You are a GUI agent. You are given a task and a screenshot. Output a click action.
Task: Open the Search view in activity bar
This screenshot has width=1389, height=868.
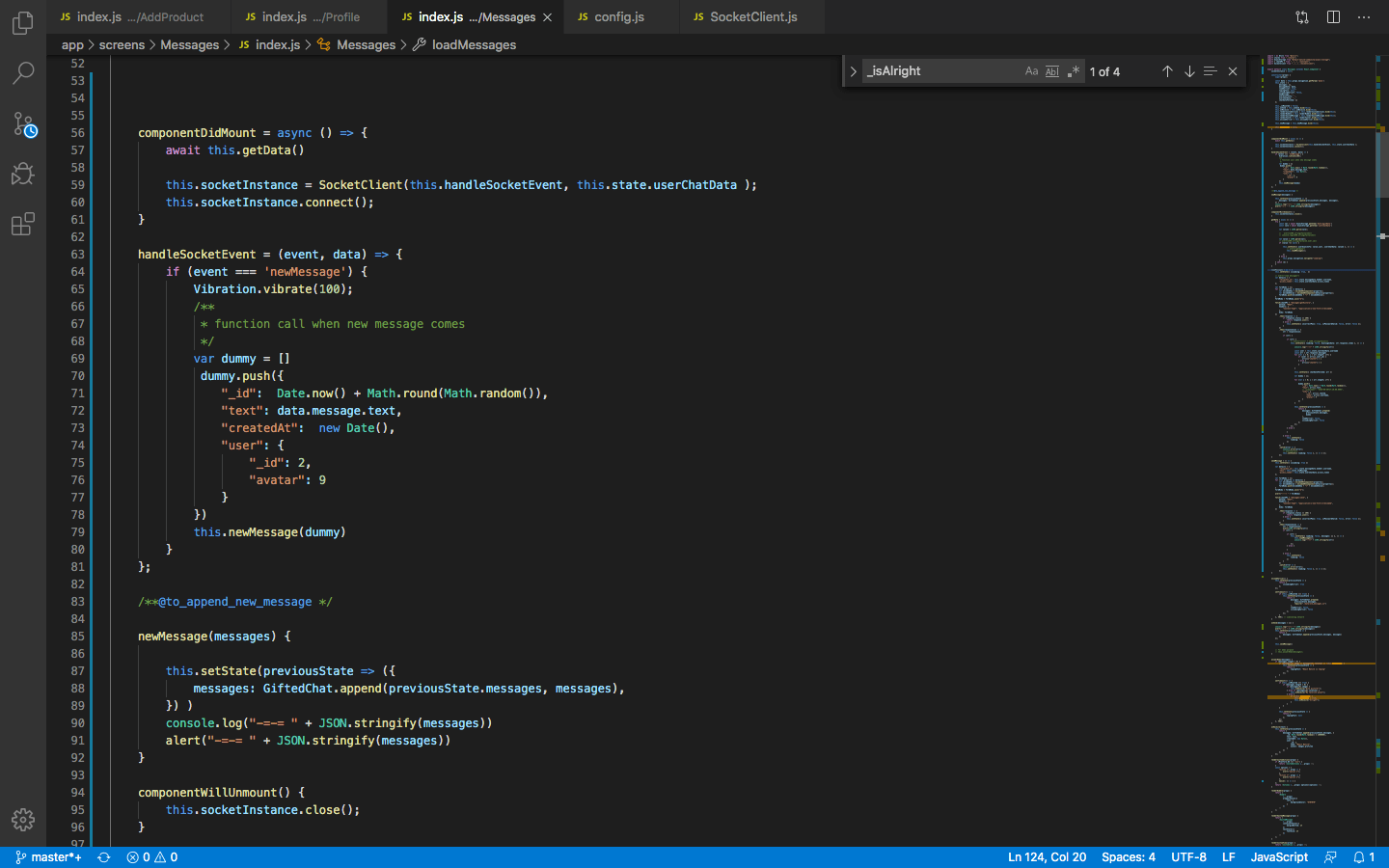23,73
